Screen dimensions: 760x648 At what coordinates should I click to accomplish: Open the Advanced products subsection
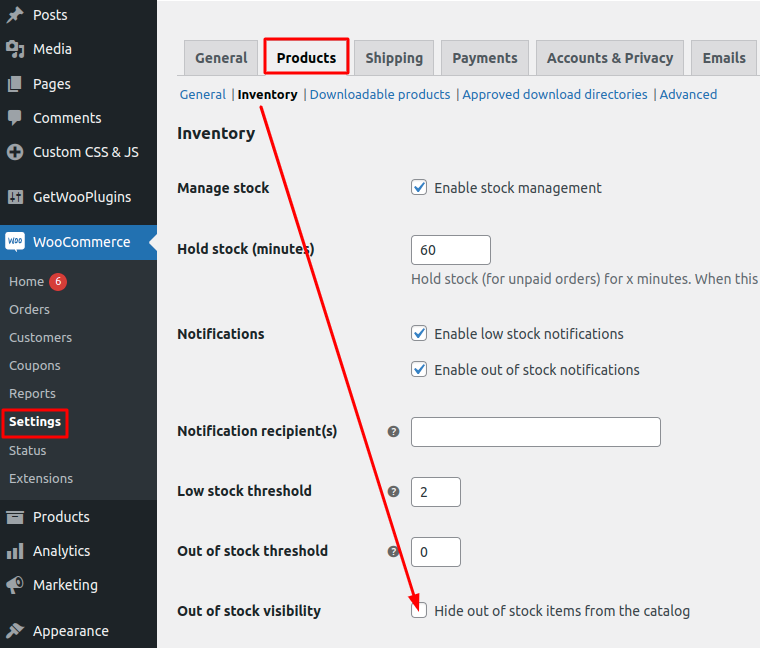point(688,95)
